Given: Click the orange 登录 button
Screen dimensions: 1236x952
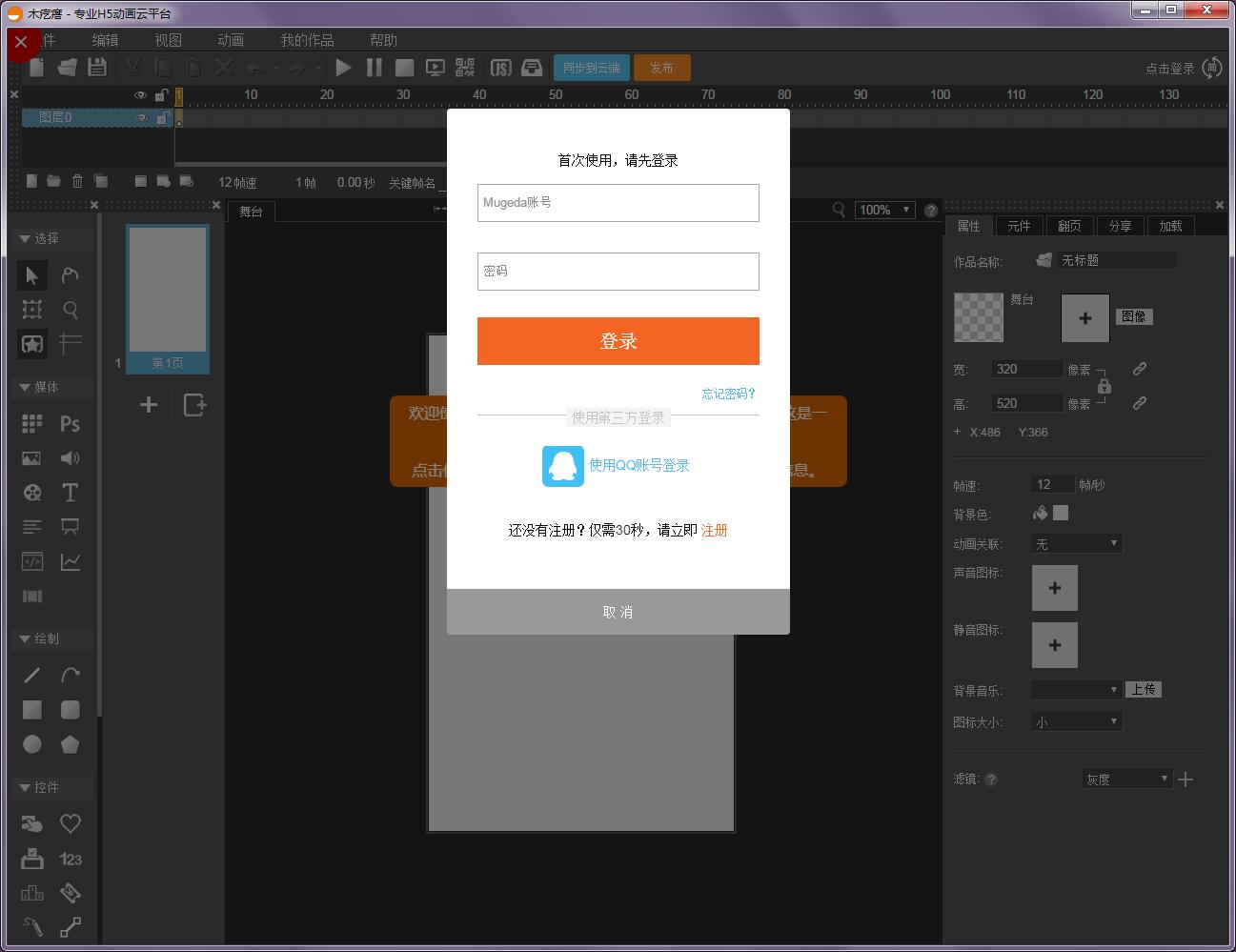Looking at the screenshot, I should pos(618,341).
